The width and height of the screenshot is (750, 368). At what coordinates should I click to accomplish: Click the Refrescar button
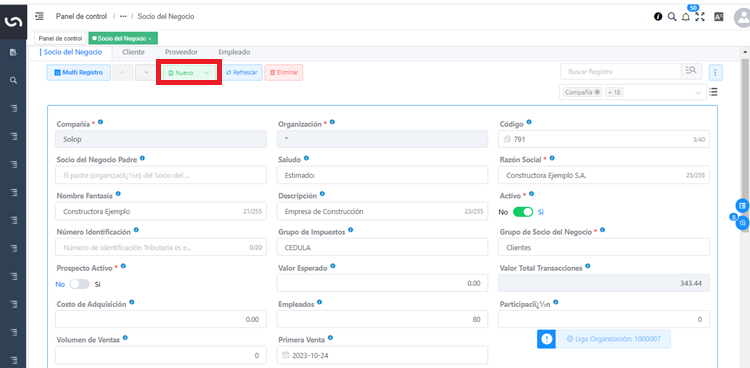pos(242,73)
